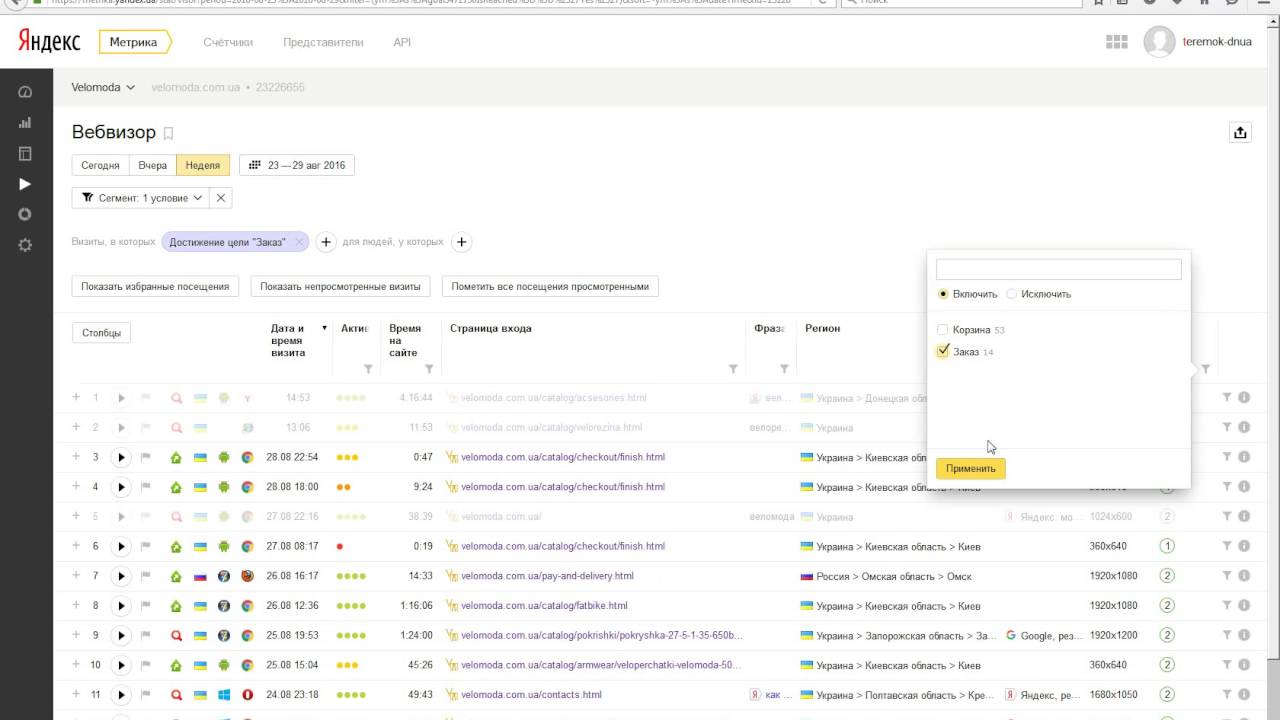
Task: Switch to the Сегодня period tab
Action: [100, 165]
